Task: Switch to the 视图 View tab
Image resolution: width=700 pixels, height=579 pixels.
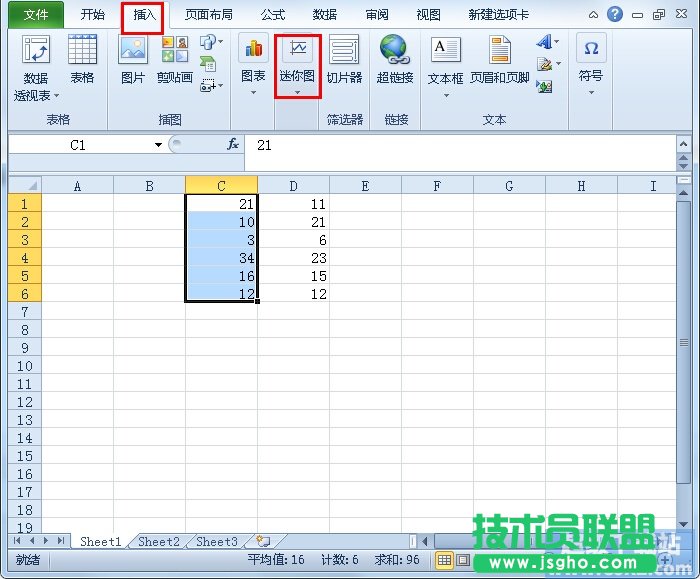Action: pos(429,15)
